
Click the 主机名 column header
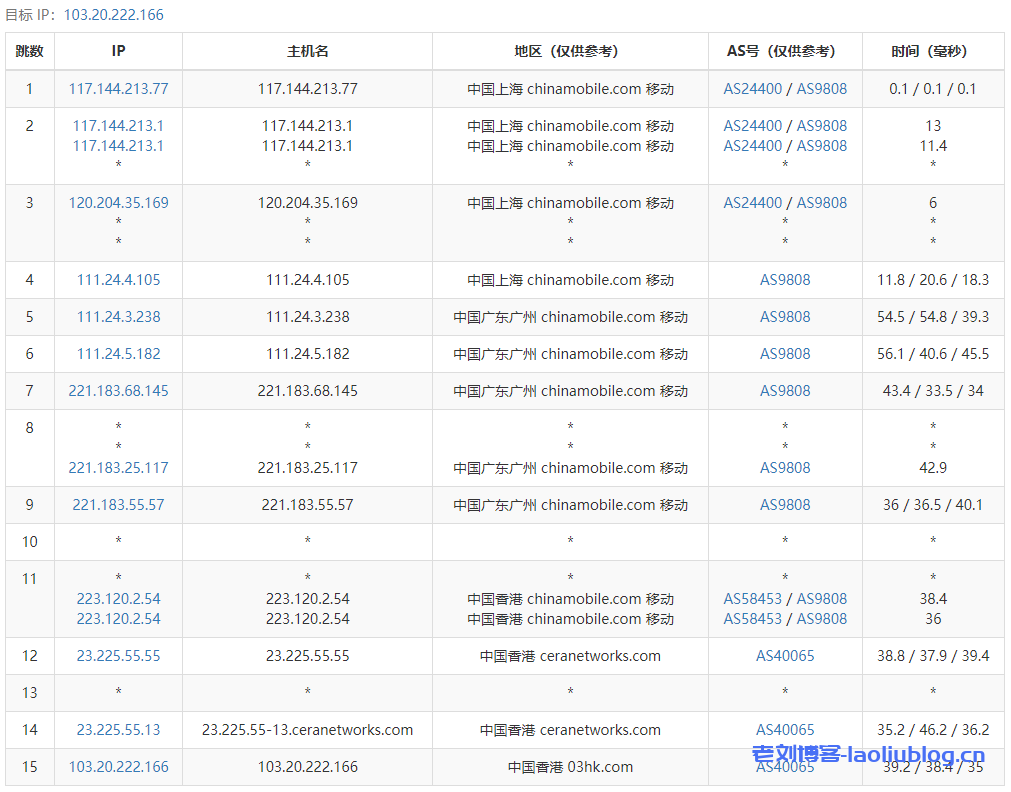point(307,51)
